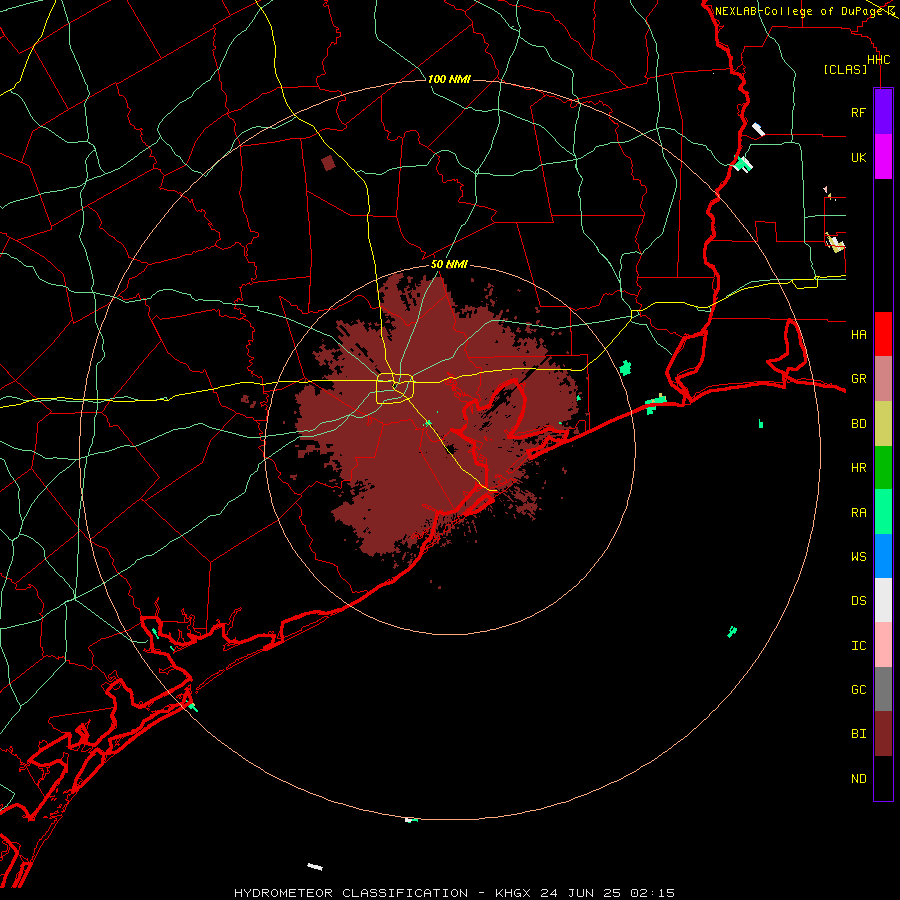Click the 50 NMI range ring label
900x900 pixels.
(449, 264)
